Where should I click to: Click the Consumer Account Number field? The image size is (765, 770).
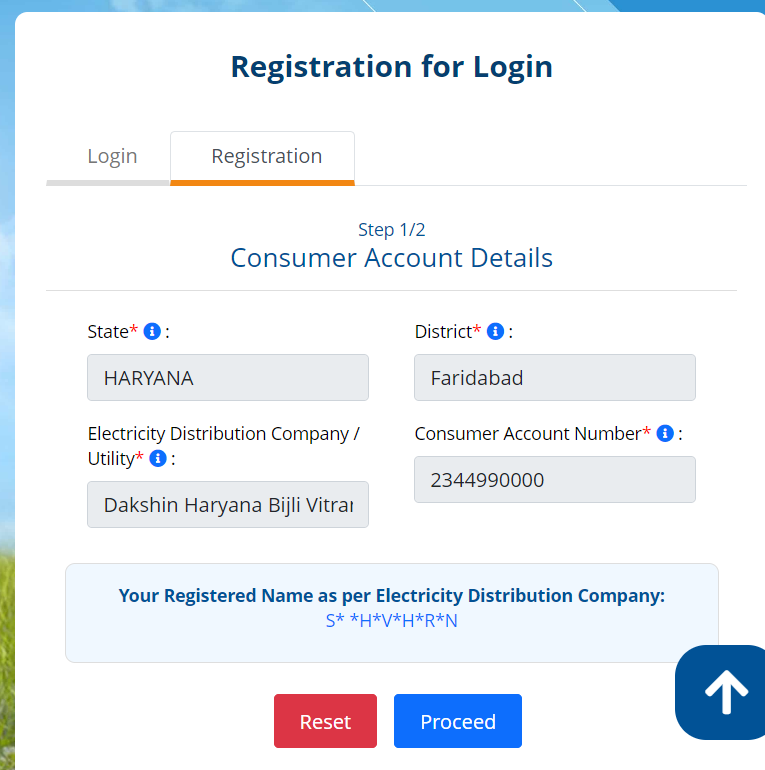pos(555,480)
